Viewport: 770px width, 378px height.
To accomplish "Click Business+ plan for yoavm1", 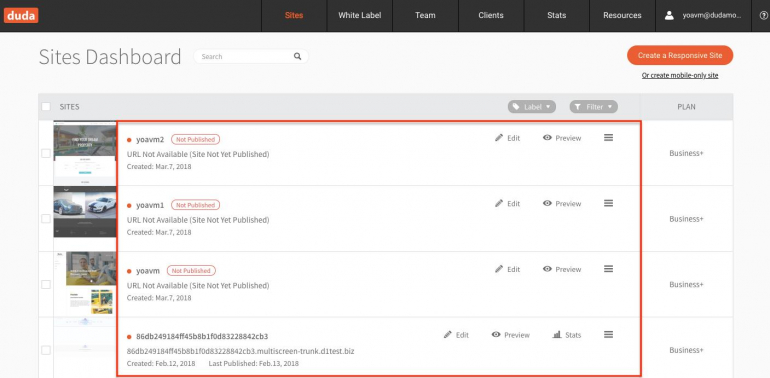I will tap(687, 218).
